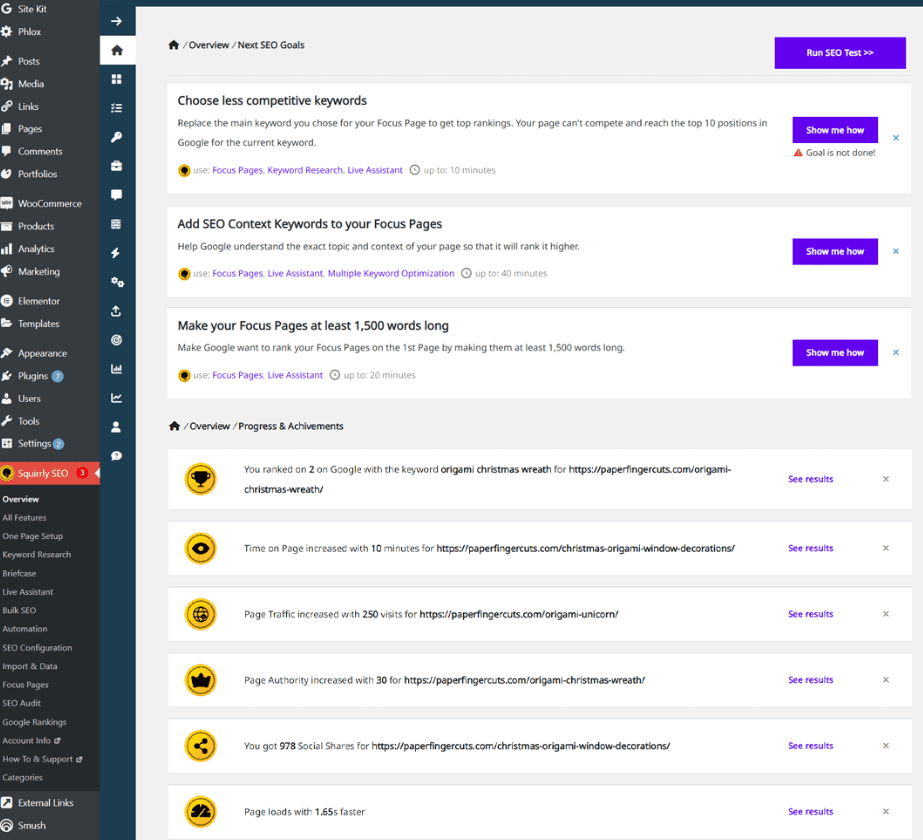Open SEO Audit submenu item
923x840 pixels.
click(x=21, y=703)
